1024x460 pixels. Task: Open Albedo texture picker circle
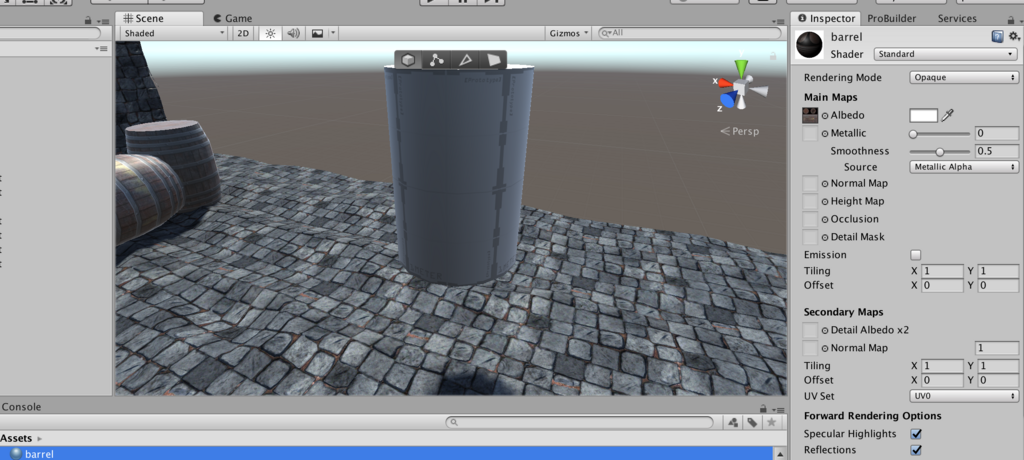[x=825, y=116]
